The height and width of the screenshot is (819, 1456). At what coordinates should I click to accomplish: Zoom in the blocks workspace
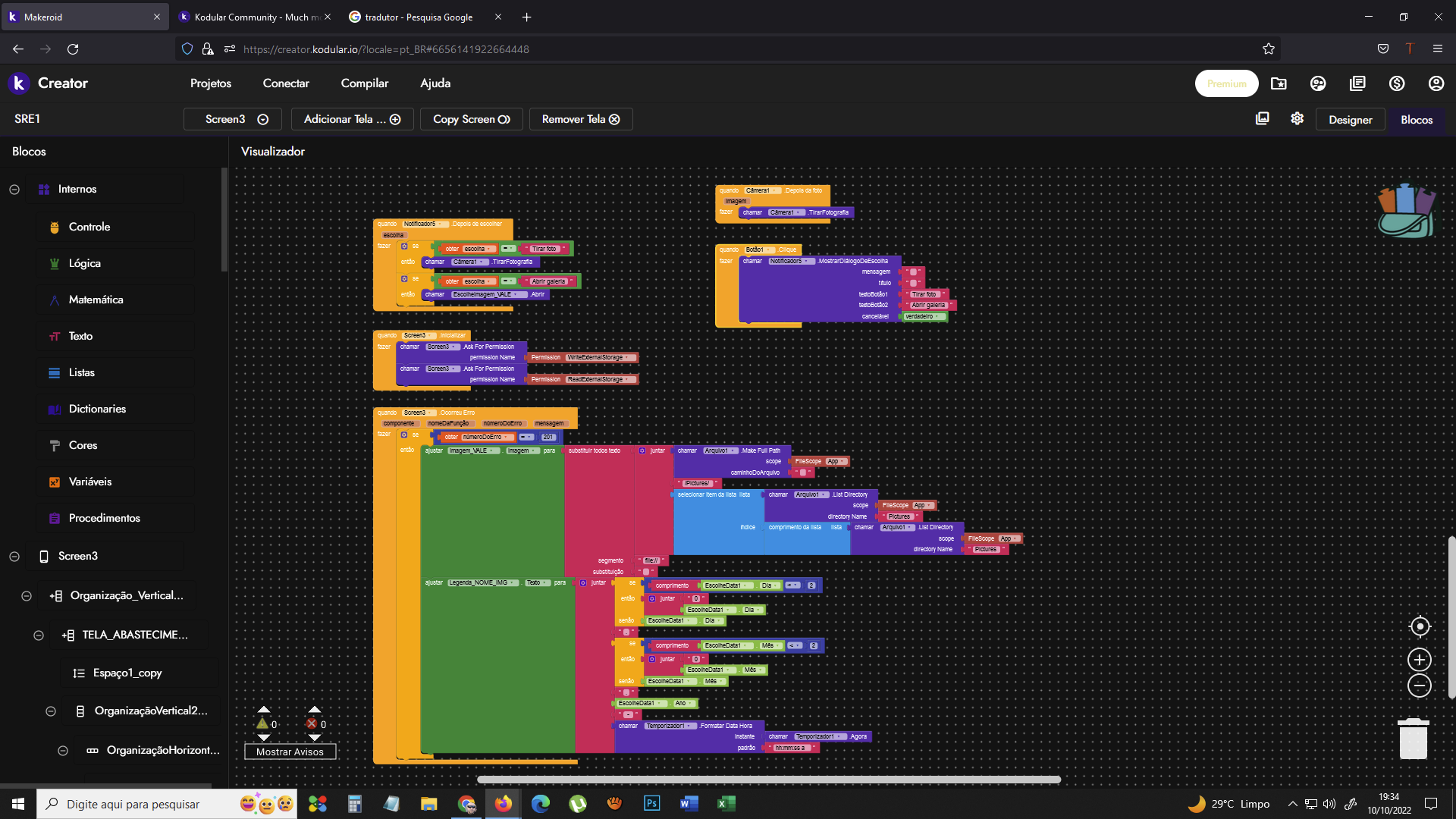click(x=1420, y=660)
